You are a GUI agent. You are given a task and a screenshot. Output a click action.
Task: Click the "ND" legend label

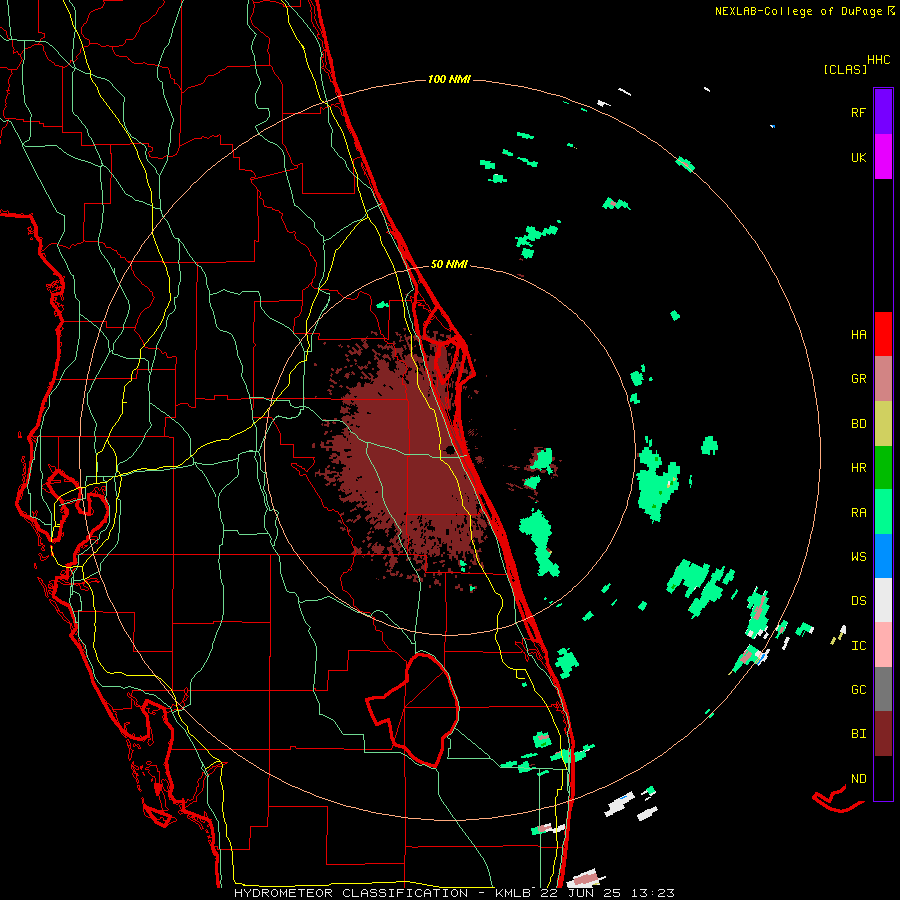[859, 779]
